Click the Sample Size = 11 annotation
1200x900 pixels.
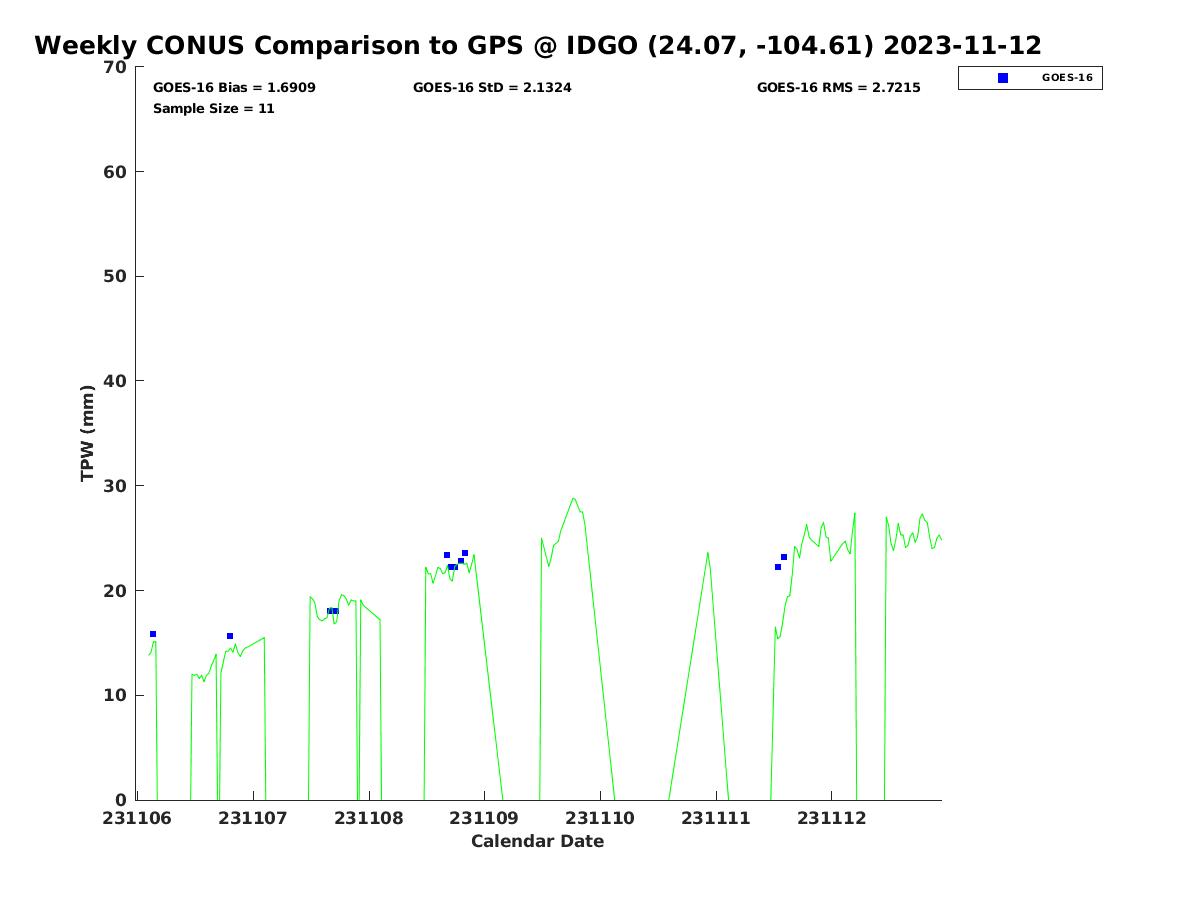pyautogui.click(x=213, y=108)
